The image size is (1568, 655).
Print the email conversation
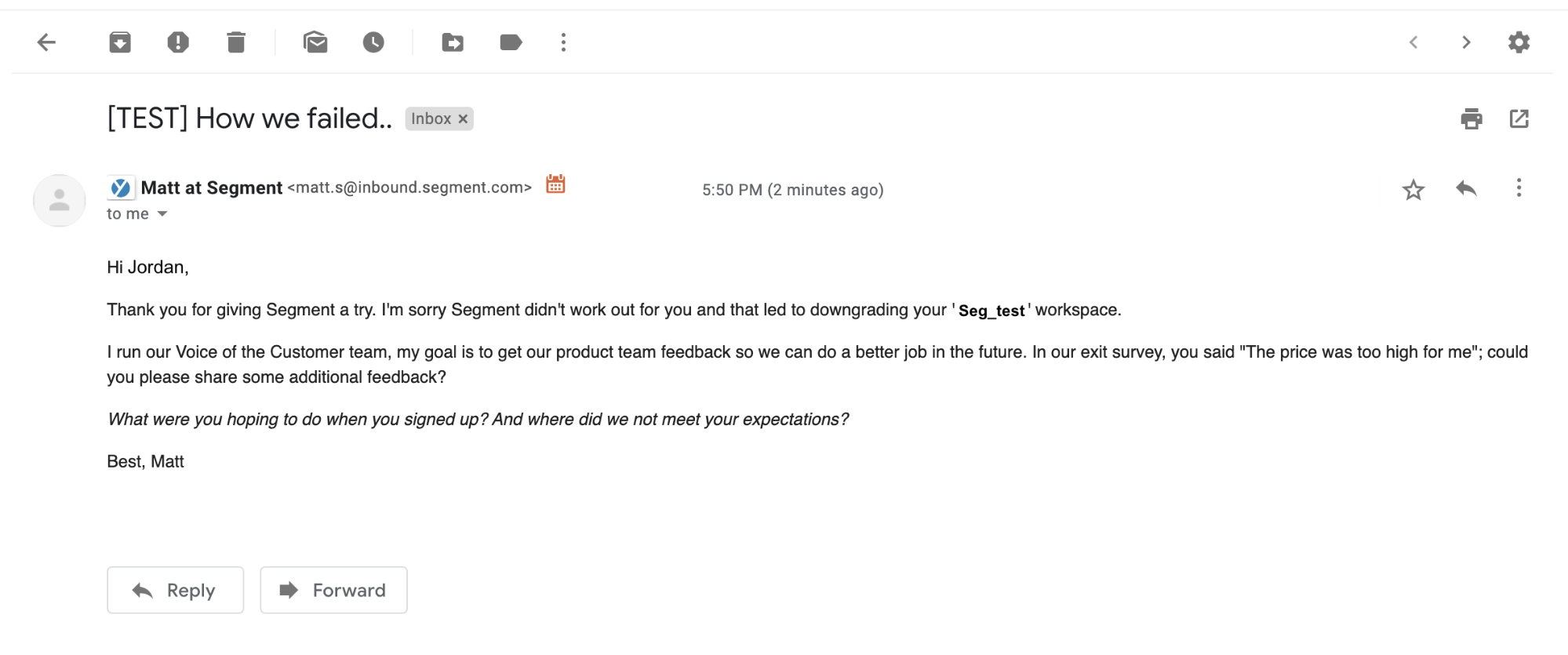coord(1472,119)
